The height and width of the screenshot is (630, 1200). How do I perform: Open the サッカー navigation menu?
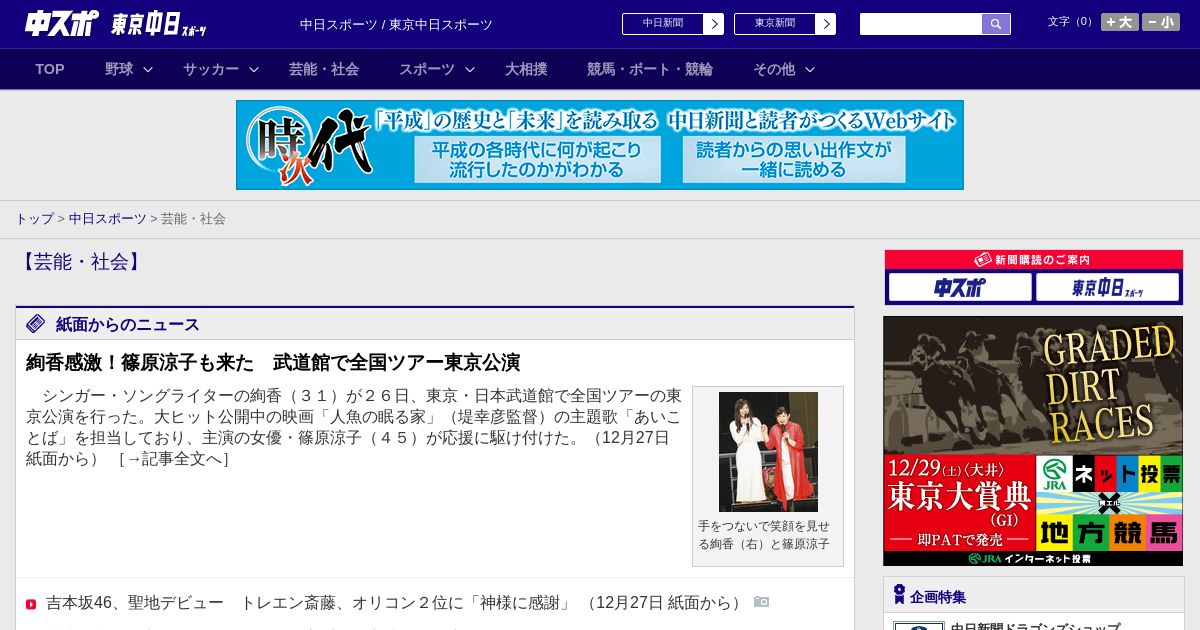(x=211, y=69)
